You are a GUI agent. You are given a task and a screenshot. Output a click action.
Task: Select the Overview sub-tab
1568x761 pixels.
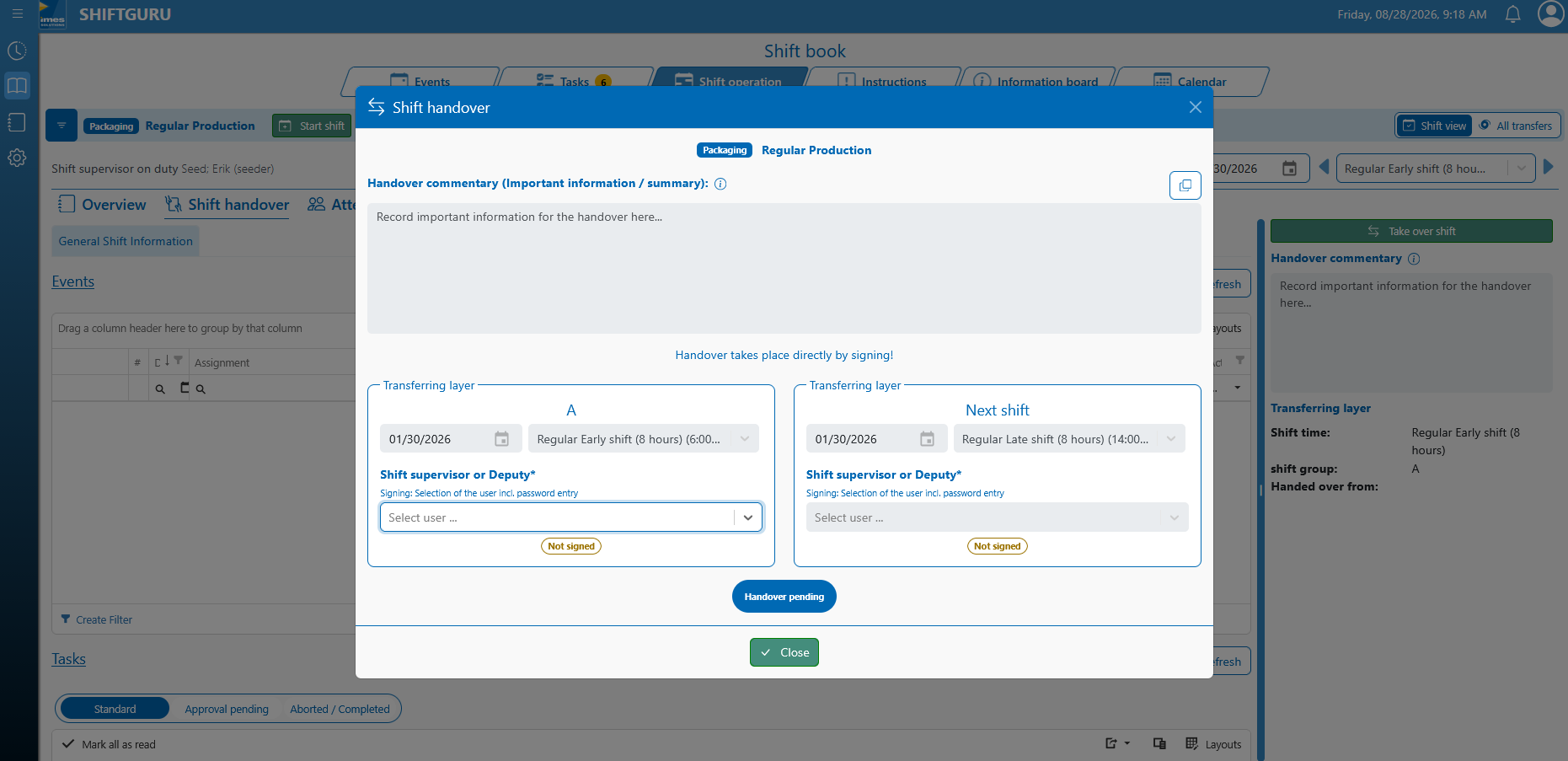102,205
